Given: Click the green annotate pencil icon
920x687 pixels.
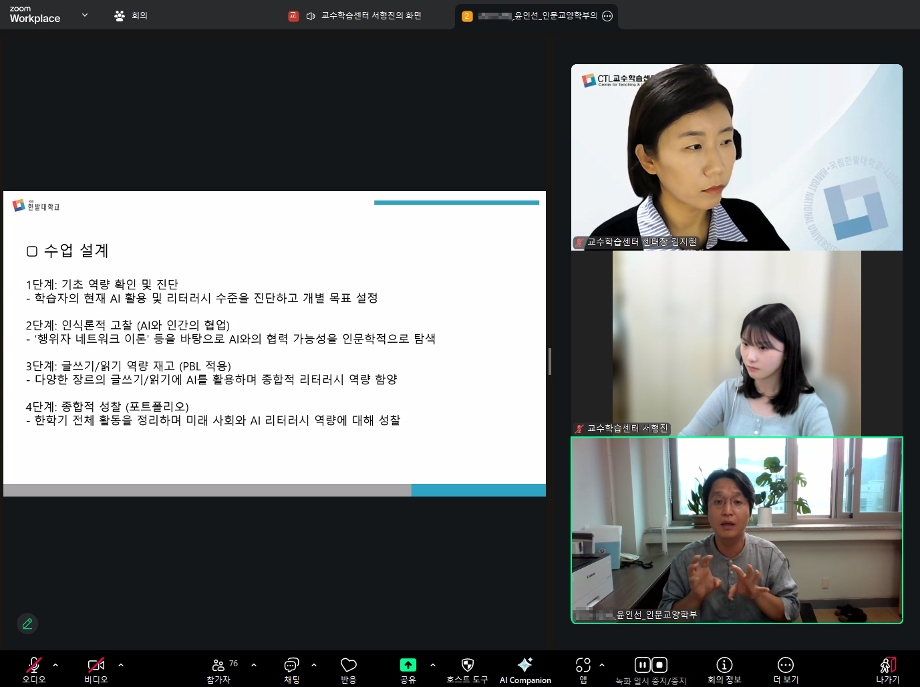Looking at the screenshot, I should tap(27, 624).
